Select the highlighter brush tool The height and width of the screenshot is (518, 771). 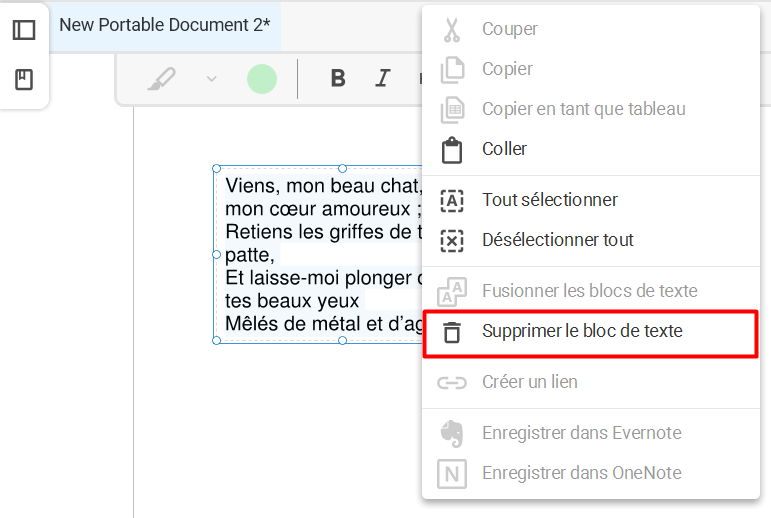point(160,79)
